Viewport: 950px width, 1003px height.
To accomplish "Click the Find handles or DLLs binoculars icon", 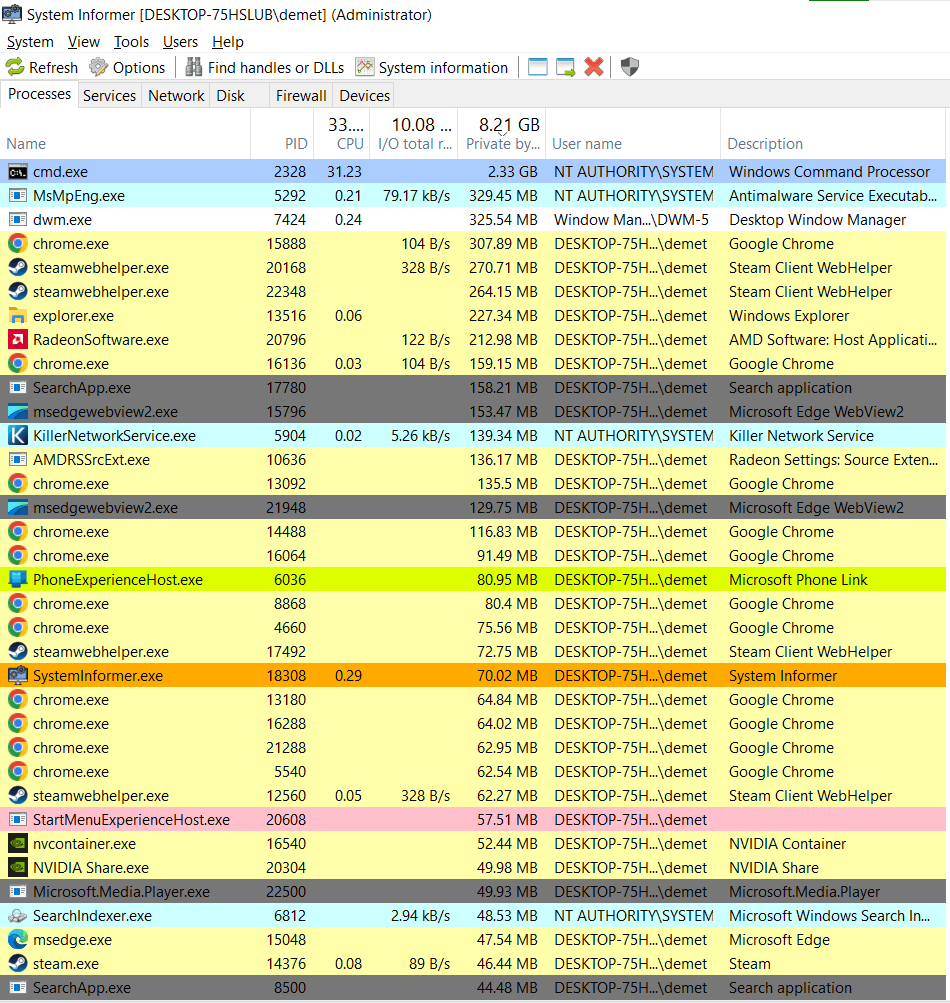I will coord(192,67).
